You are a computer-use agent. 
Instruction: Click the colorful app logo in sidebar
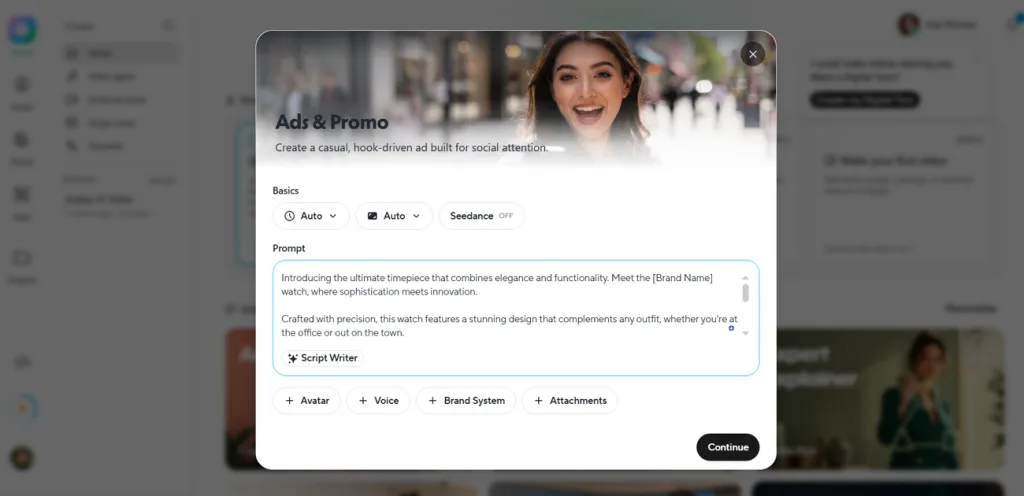tap(22, 31)
